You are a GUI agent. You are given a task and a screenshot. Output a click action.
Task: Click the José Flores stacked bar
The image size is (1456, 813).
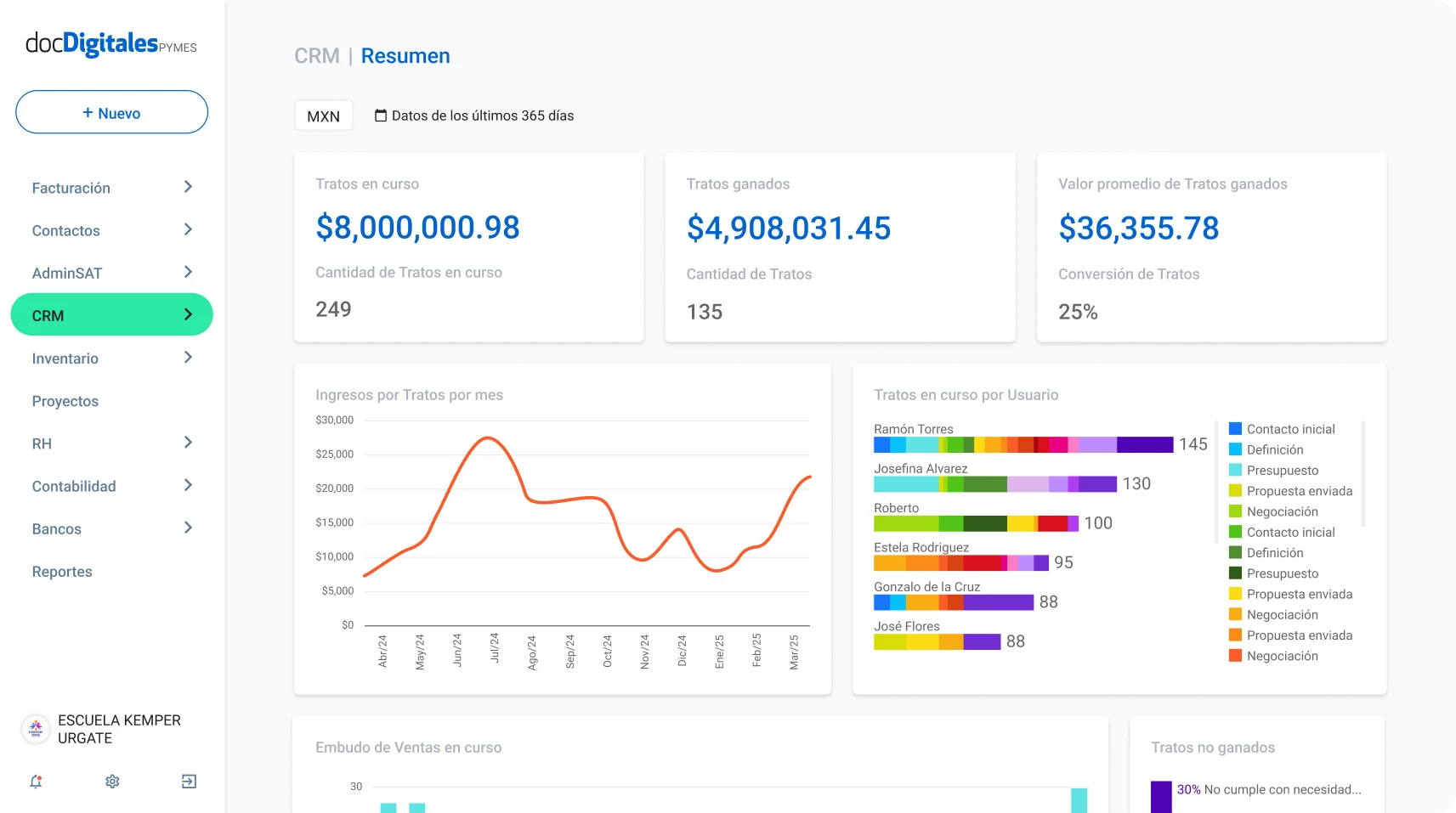pyautogui.click(x=938, y=642)
